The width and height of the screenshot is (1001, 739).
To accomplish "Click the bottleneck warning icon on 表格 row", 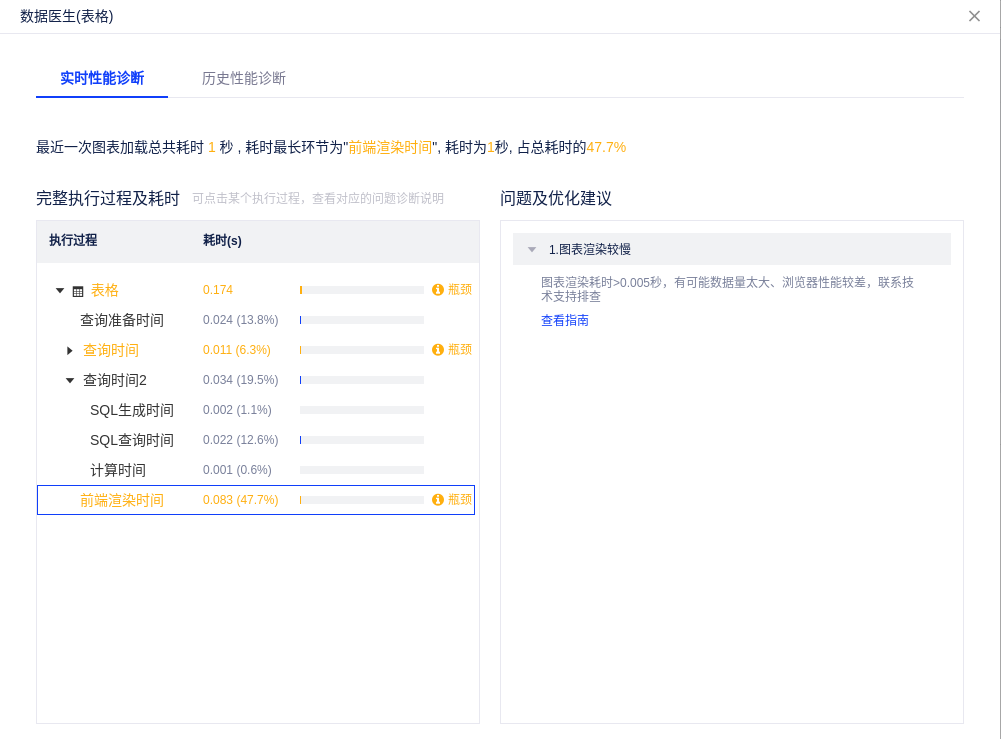I will (438, 290).
